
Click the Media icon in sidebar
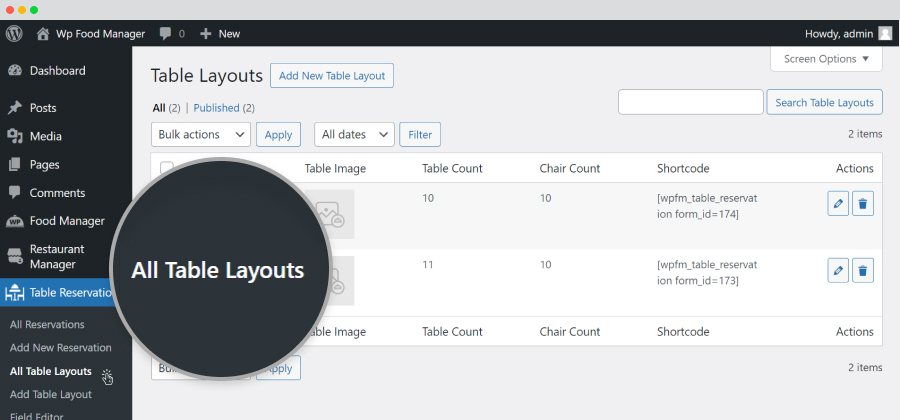(14, 136)
